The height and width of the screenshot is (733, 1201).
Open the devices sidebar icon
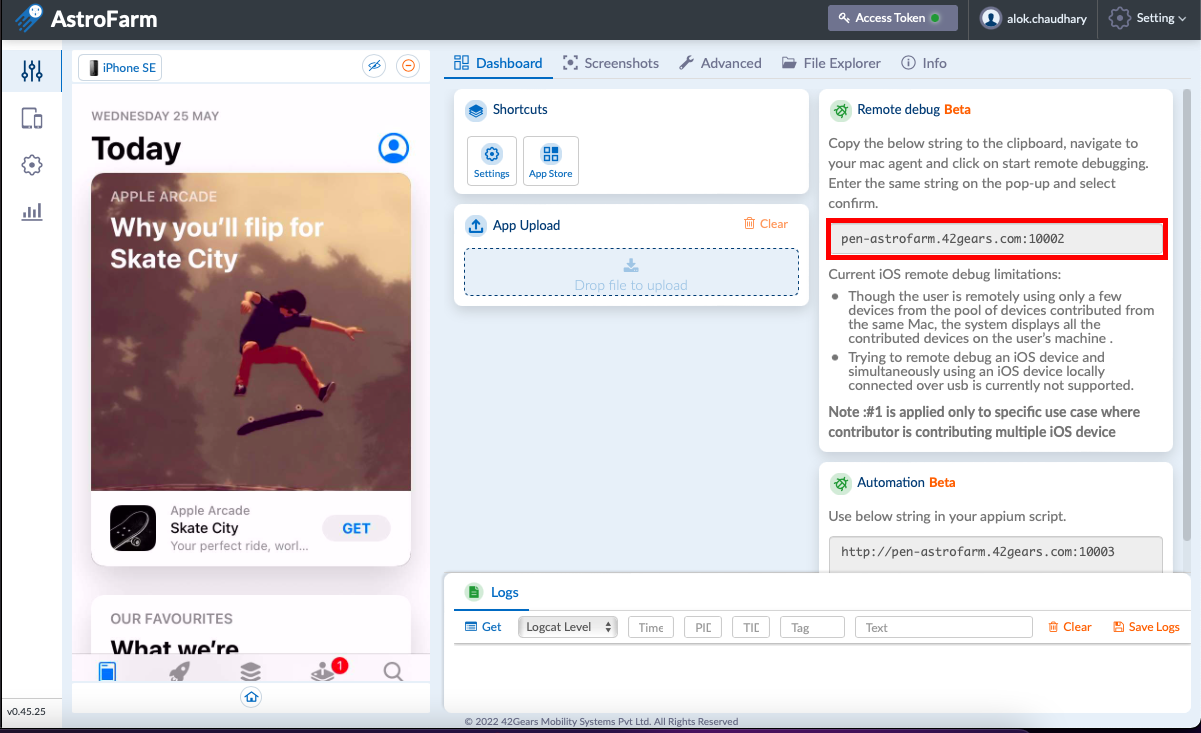pyautogui.click(x=32, y=118)
